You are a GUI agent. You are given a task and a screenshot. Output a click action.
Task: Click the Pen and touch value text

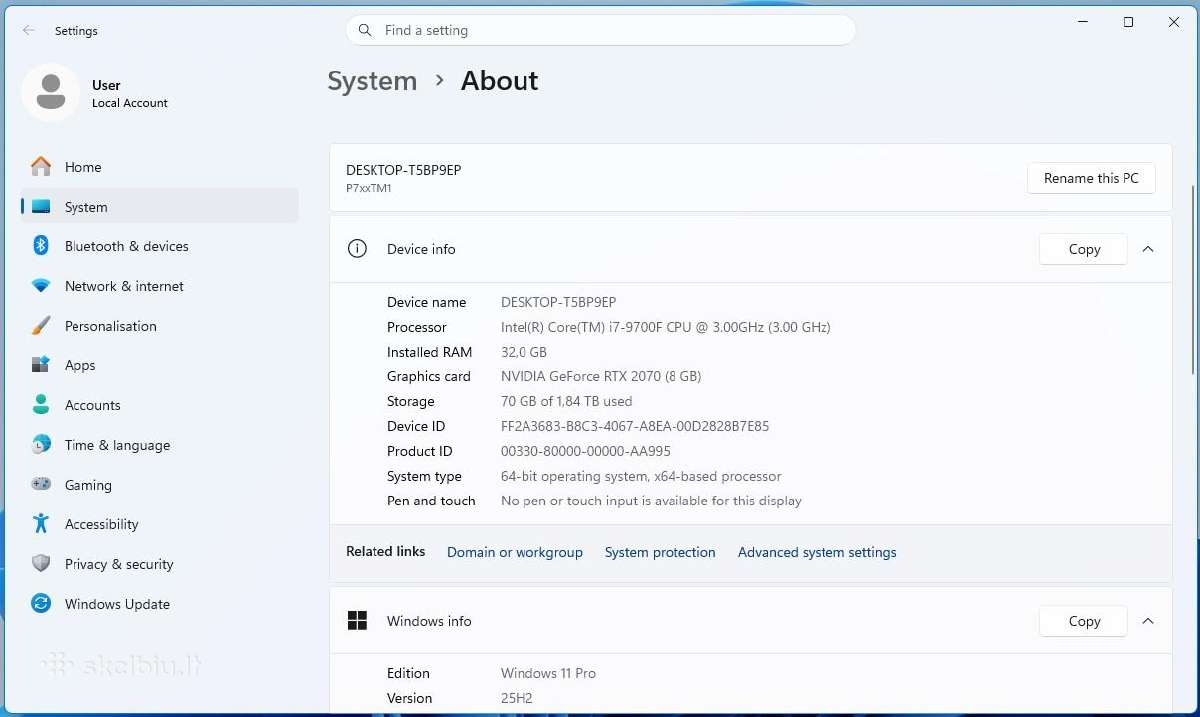point(651,501)
